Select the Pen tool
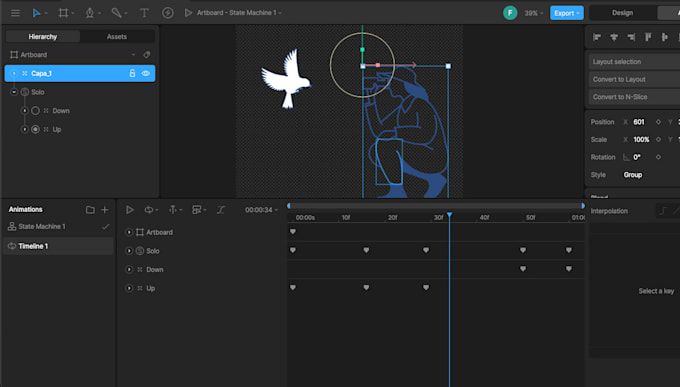 click(90, 13)
